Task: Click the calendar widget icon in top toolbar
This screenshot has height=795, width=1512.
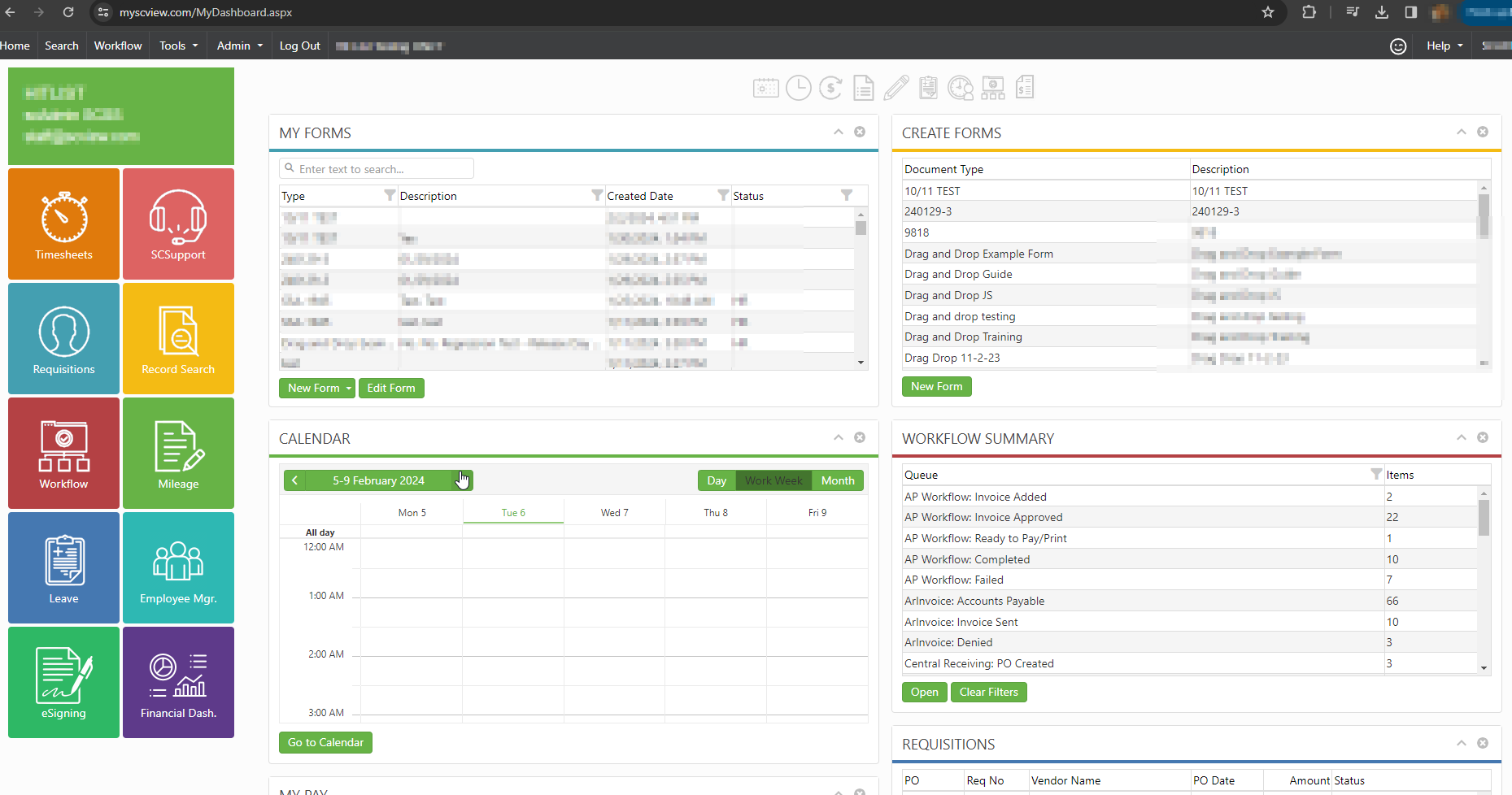Action: click(x=765, y=88)
